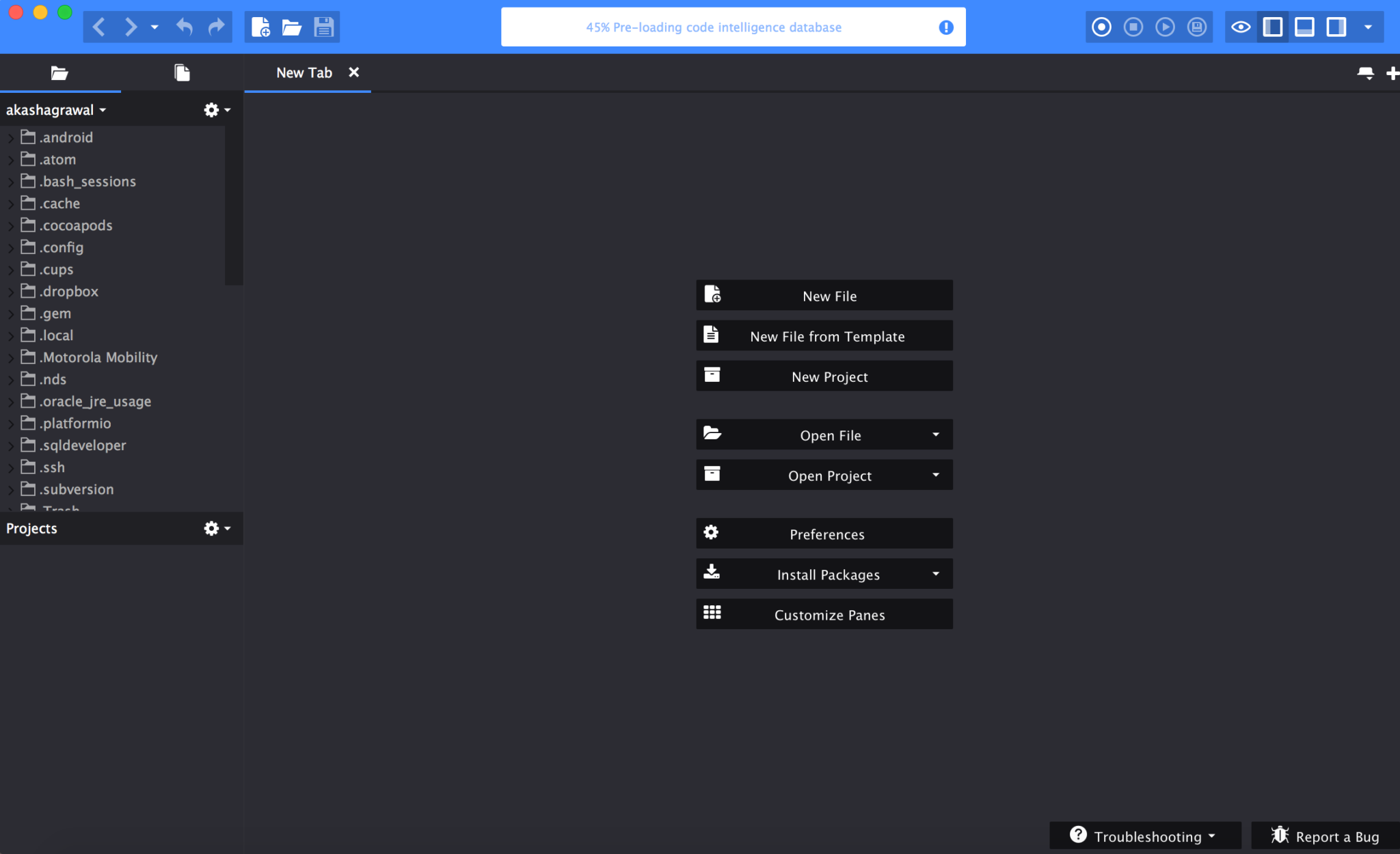Toggle the minimap eye icon
1400x854 pixels.
pos(1240,27)
